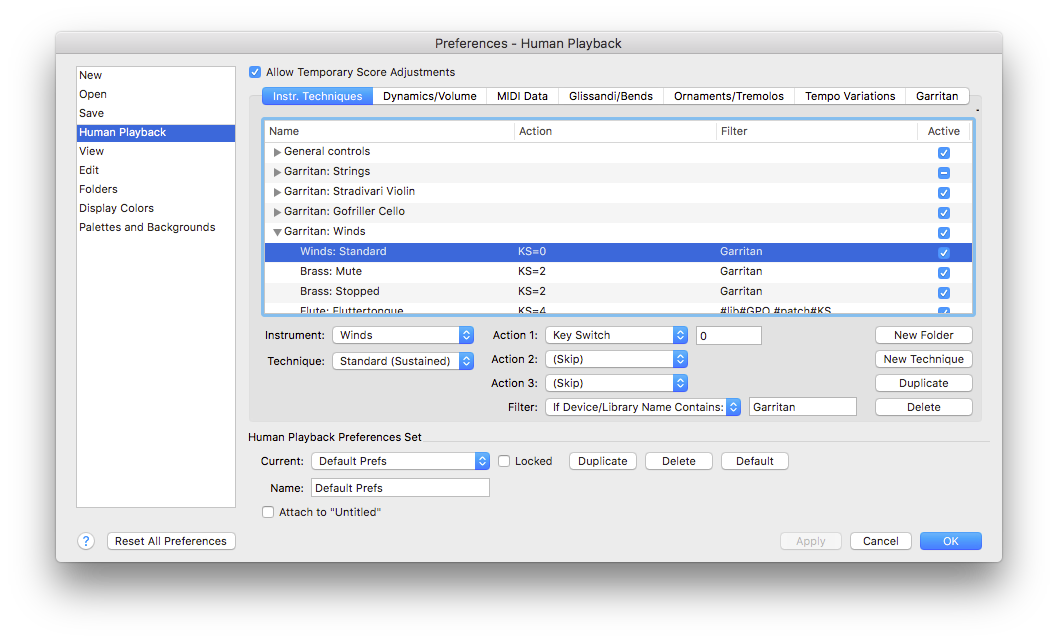1058x642 pixels.
Task: Select the Brass: Mute technique row
Action: click(x=618, y=272)
